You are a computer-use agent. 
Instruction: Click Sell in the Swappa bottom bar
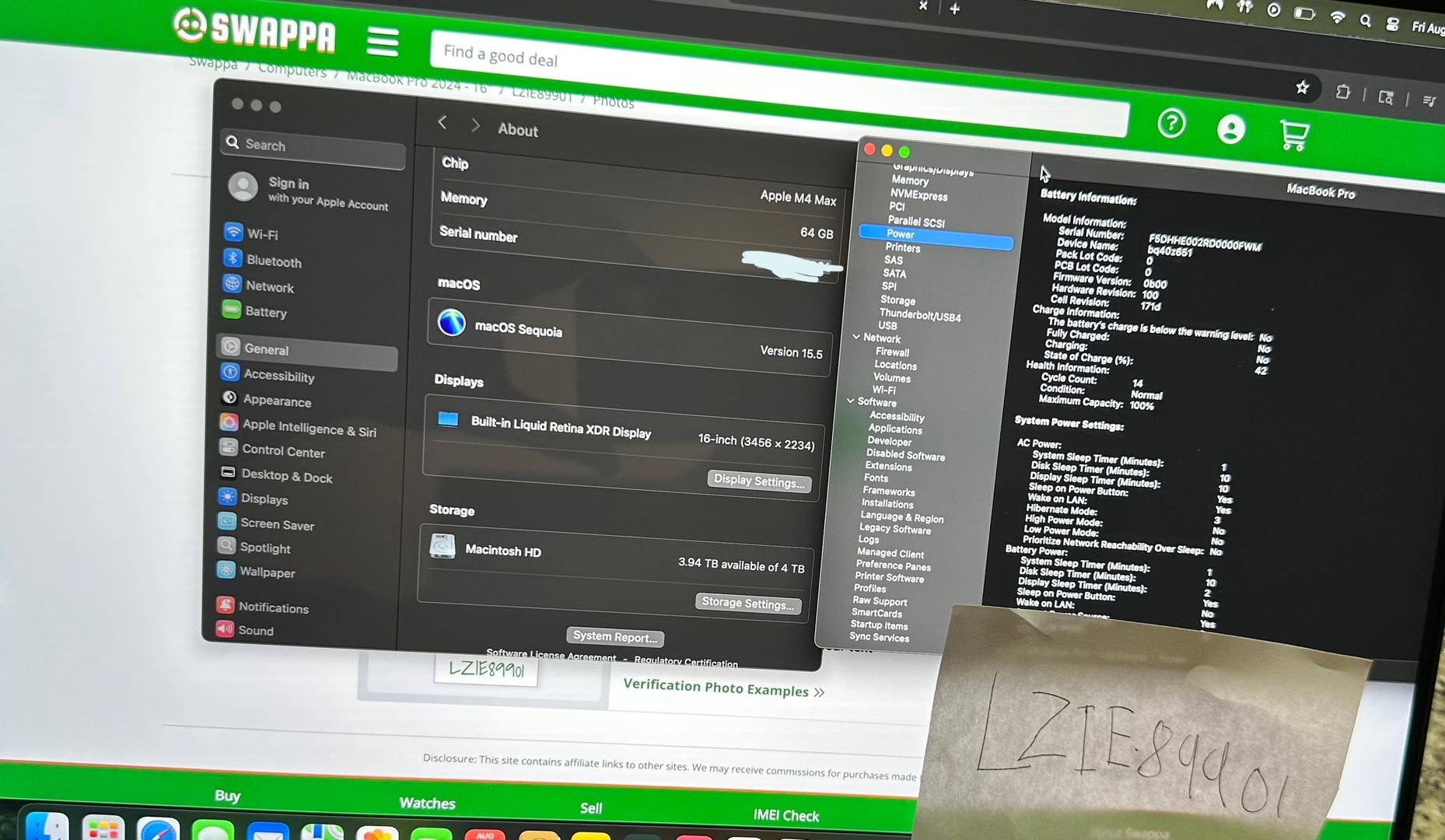pos(591,808)
